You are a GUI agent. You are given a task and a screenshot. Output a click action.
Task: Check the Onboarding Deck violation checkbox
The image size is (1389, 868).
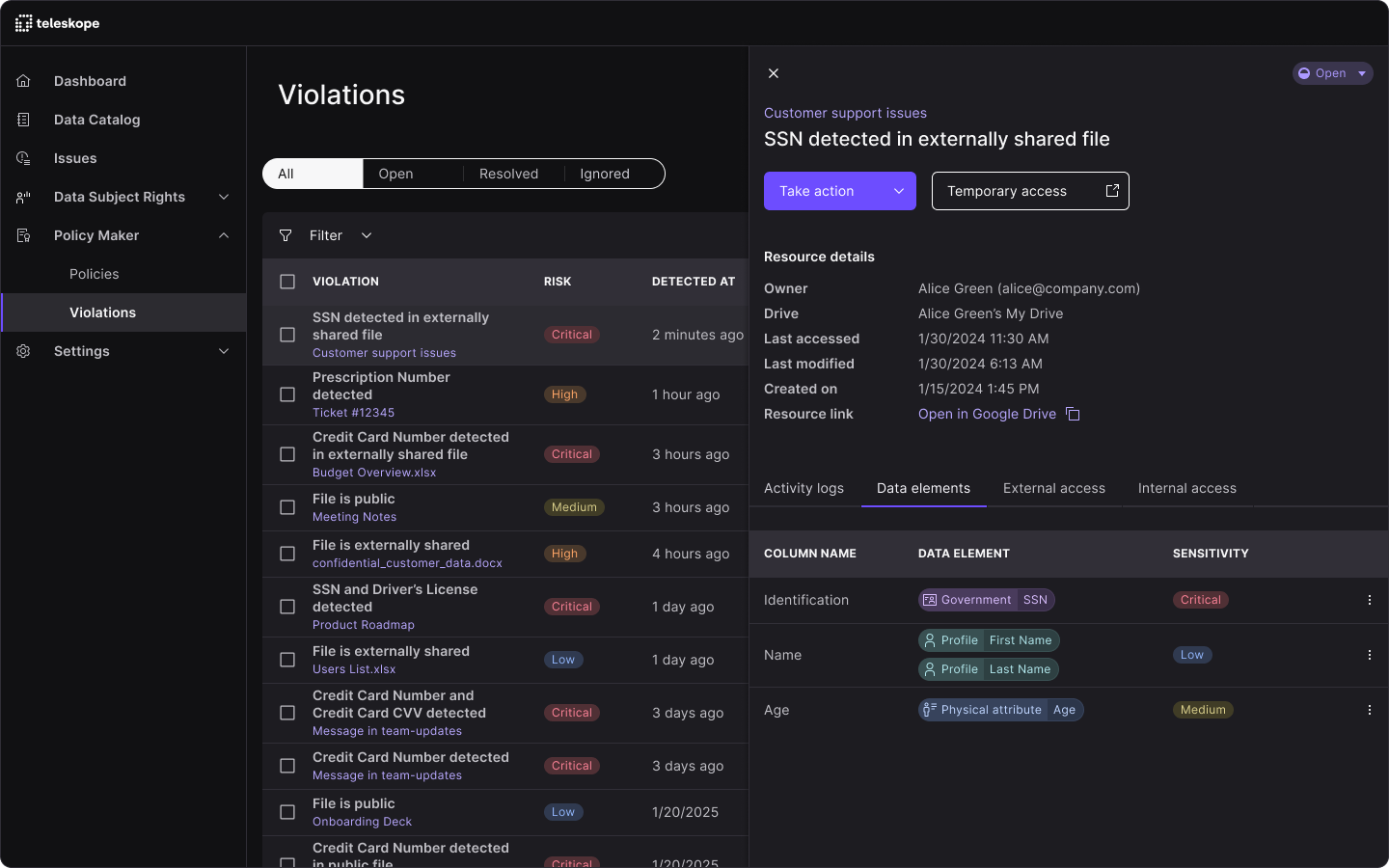[287, 812]
